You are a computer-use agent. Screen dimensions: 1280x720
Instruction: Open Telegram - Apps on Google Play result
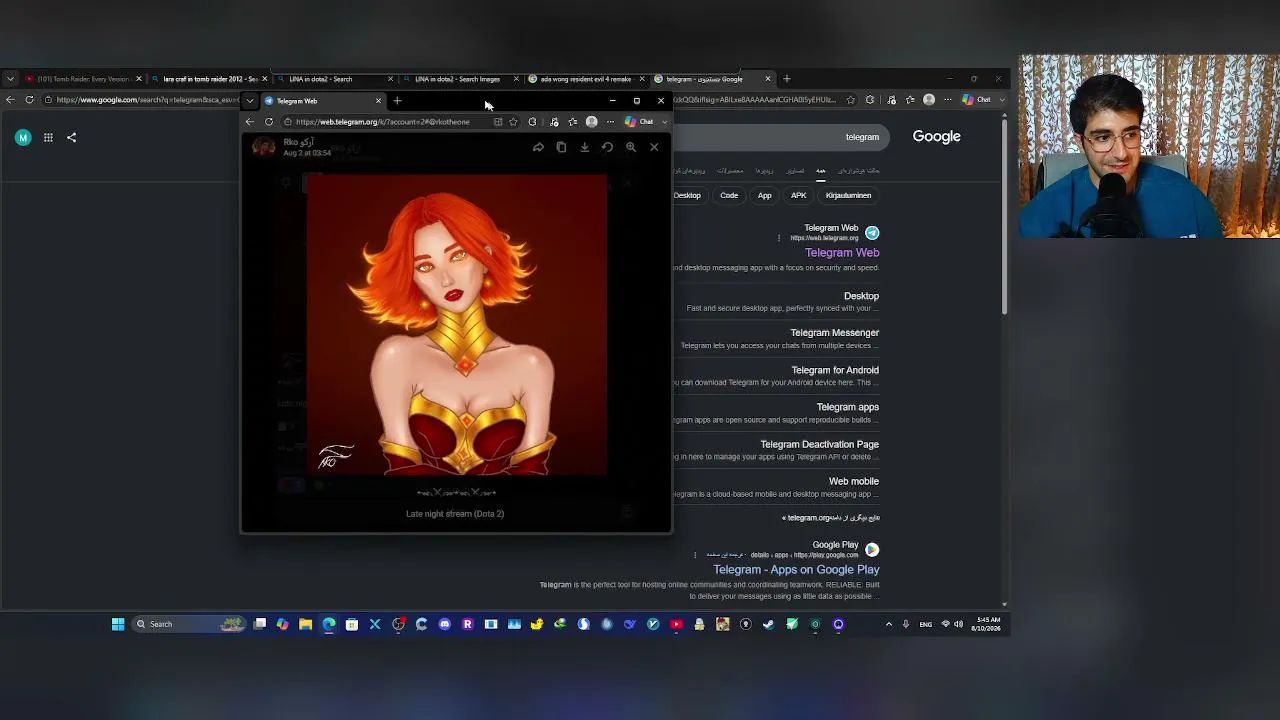(796, 570)
